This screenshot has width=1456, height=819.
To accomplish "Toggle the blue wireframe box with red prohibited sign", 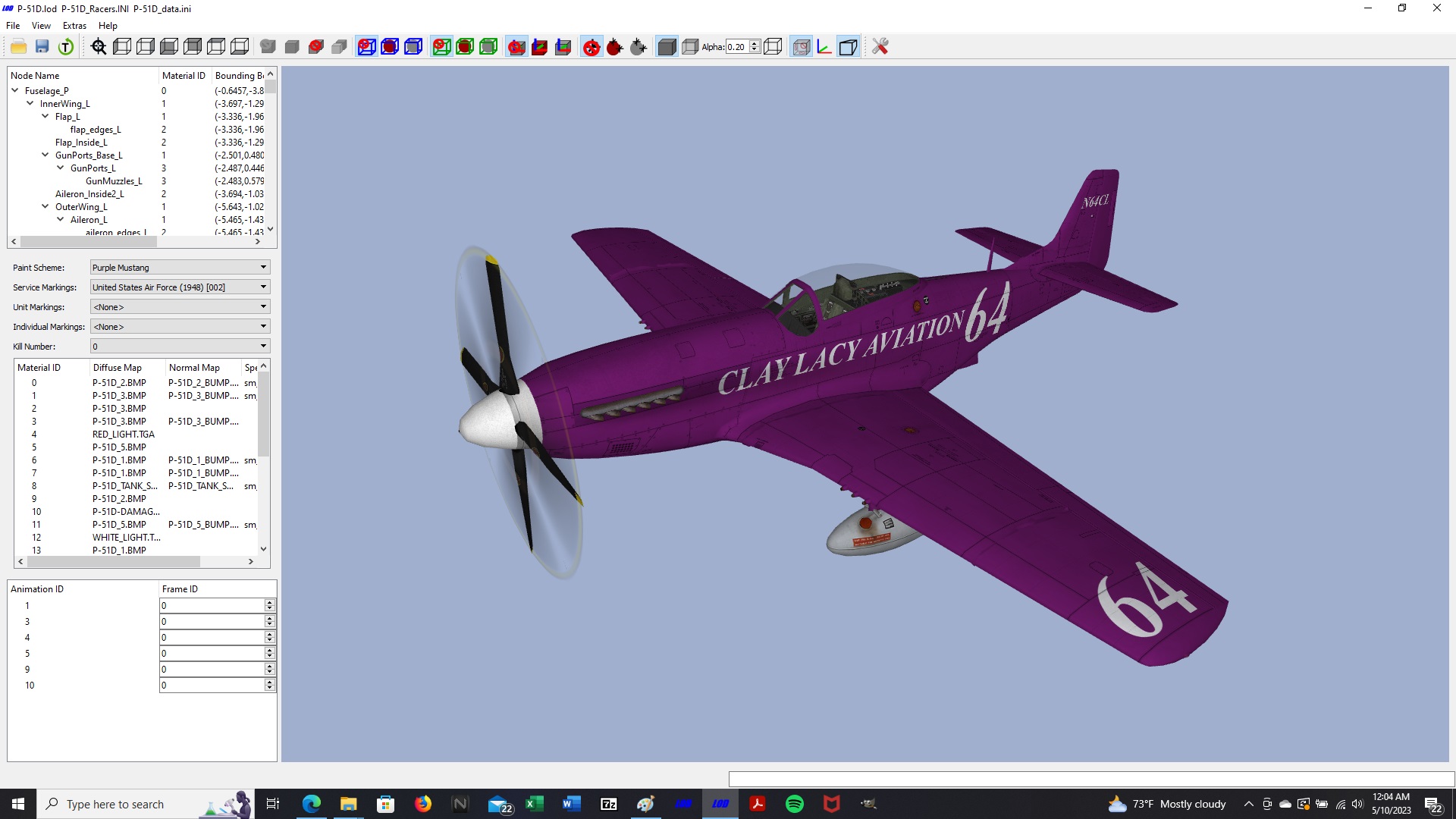I will pyautogui.click(x=366, y=47).
